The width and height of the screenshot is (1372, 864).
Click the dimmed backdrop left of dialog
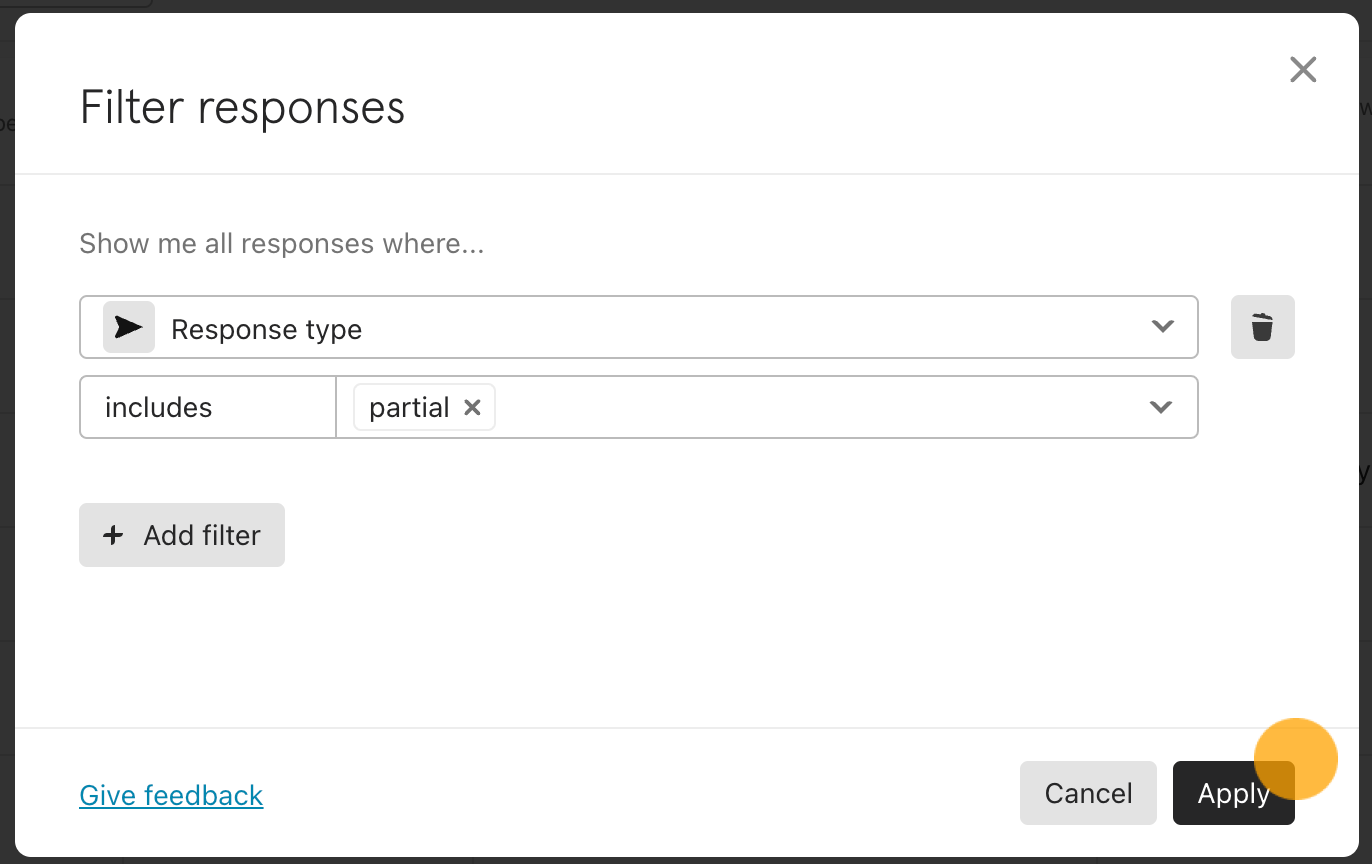[x=7, y=432]
